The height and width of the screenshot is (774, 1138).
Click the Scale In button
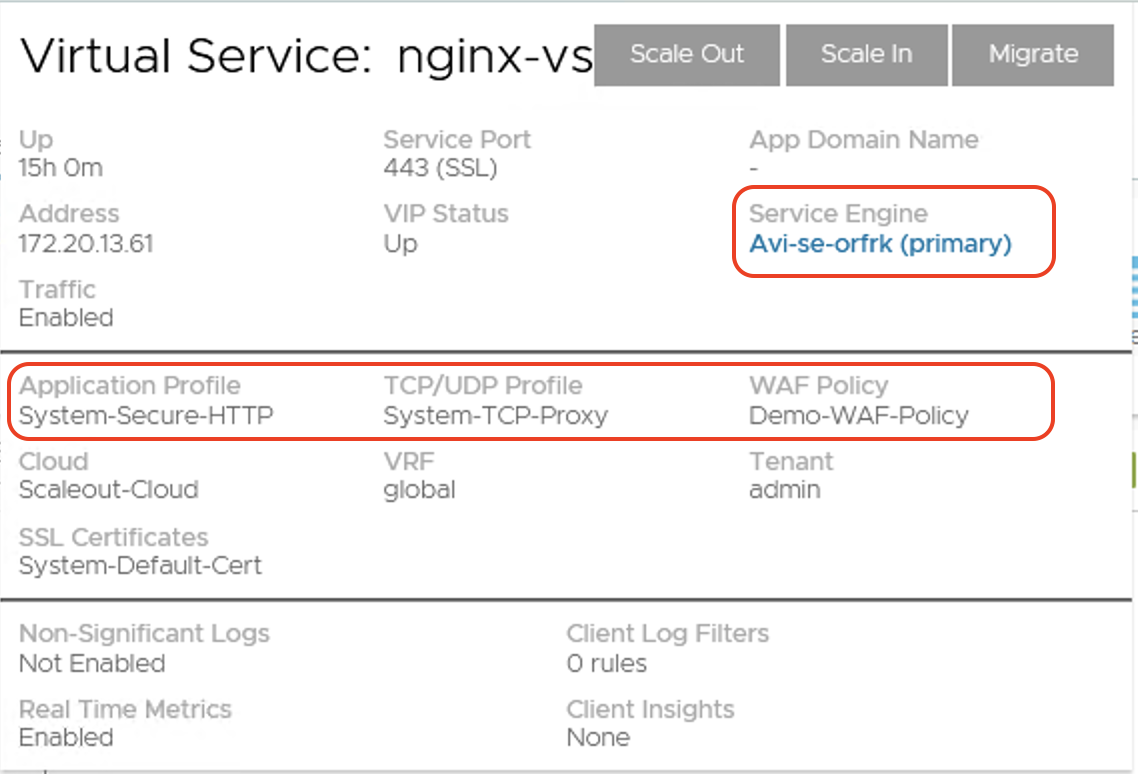click(867, 55)
